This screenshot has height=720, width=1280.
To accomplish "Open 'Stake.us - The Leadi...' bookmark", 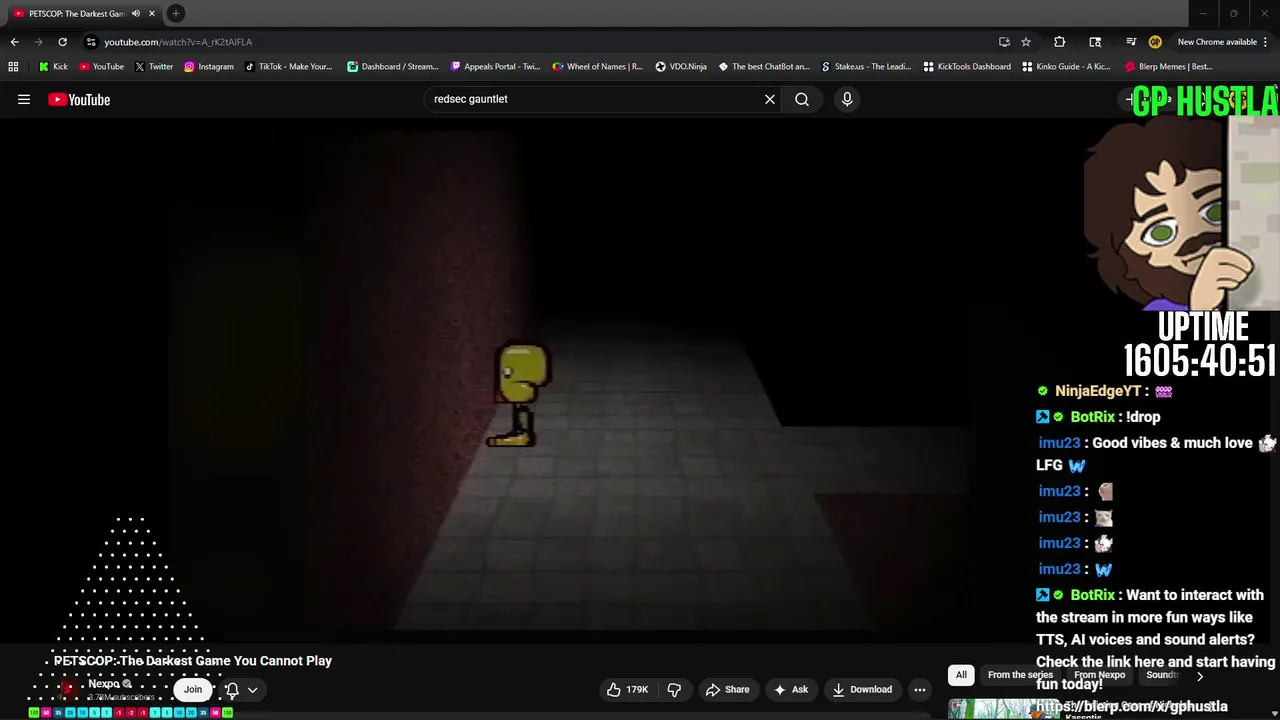I will click(x=866, y=67).
